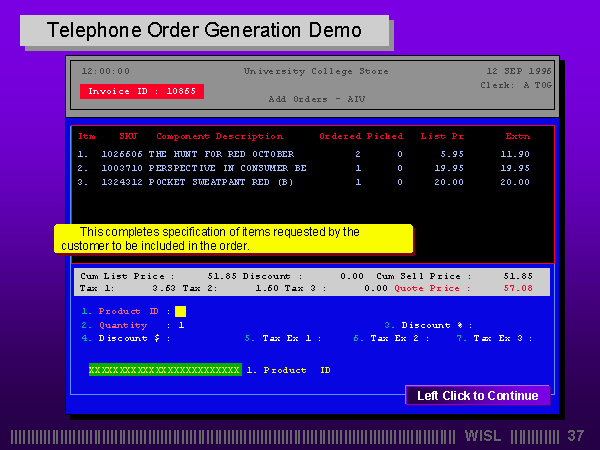
Task: Click the SKU column header
Action: click(x=128, y=136)
